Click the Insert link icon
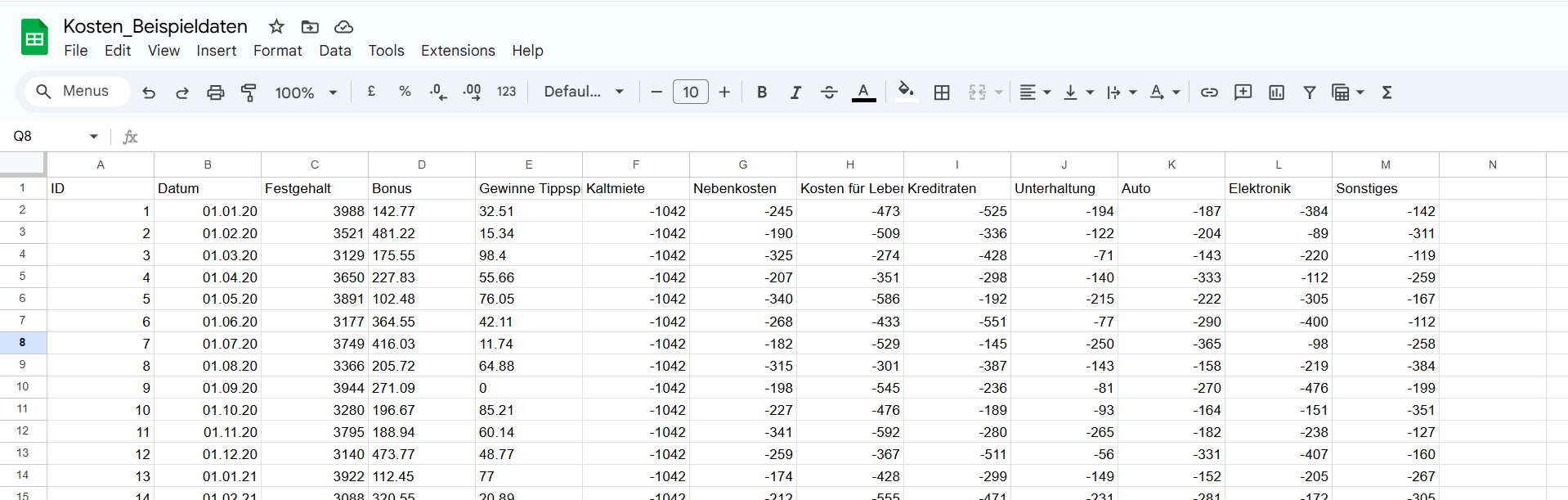Viewport: 1568px width, 500px height. point(1209,92)
